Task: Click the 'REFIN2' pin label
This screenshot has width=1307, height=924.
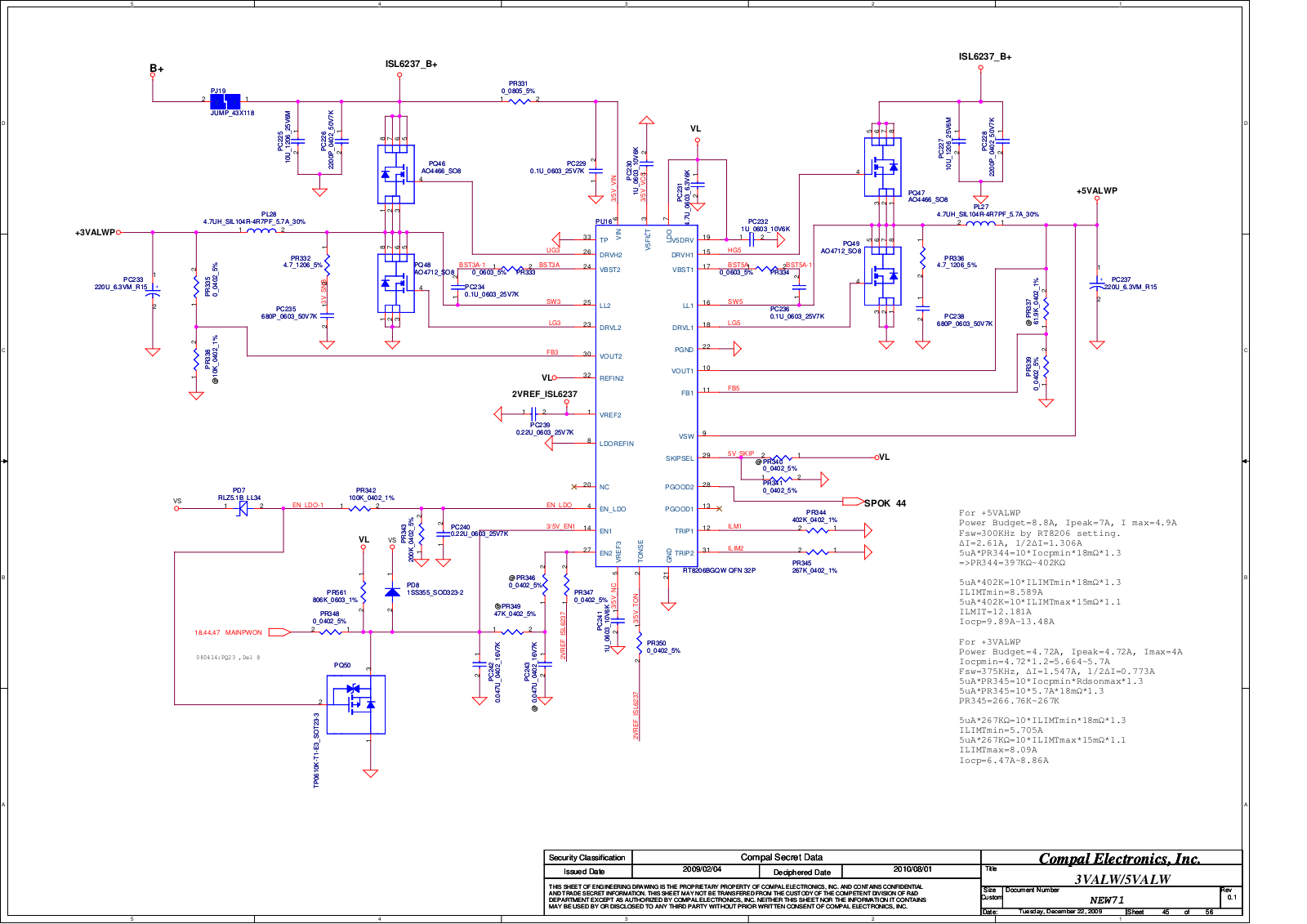Action: click(612, 378)
